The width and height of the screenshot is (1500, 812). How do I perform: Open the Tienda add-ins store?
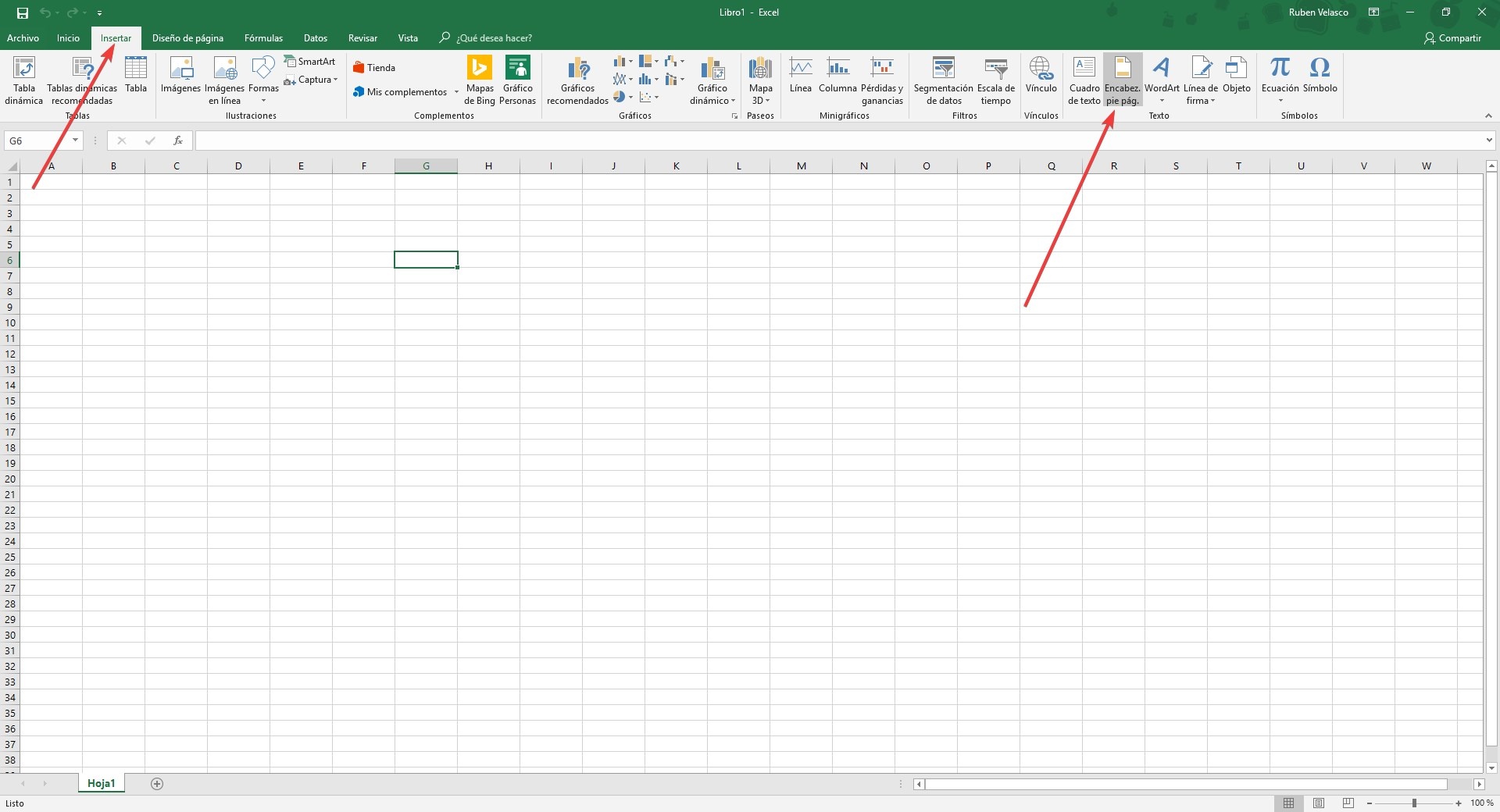374,68
